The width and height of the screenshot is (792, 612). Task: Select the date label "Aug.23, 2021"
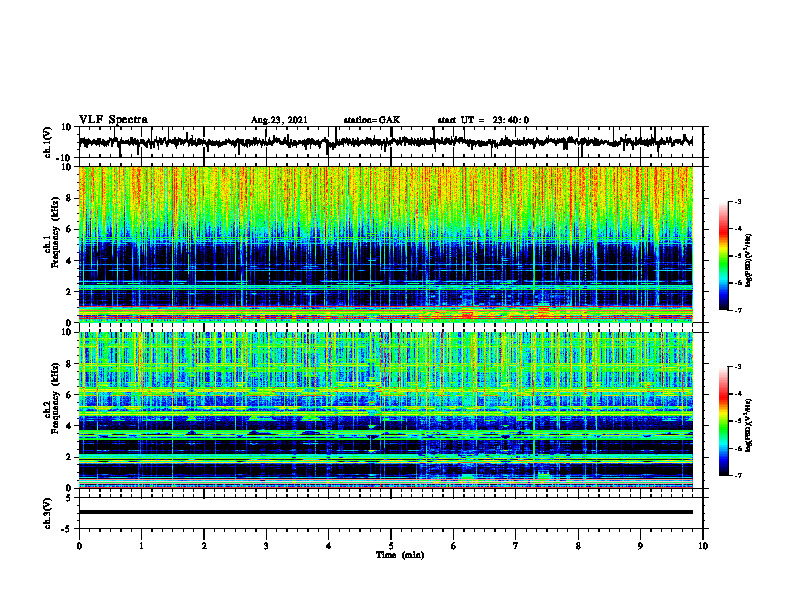[279, 120]
